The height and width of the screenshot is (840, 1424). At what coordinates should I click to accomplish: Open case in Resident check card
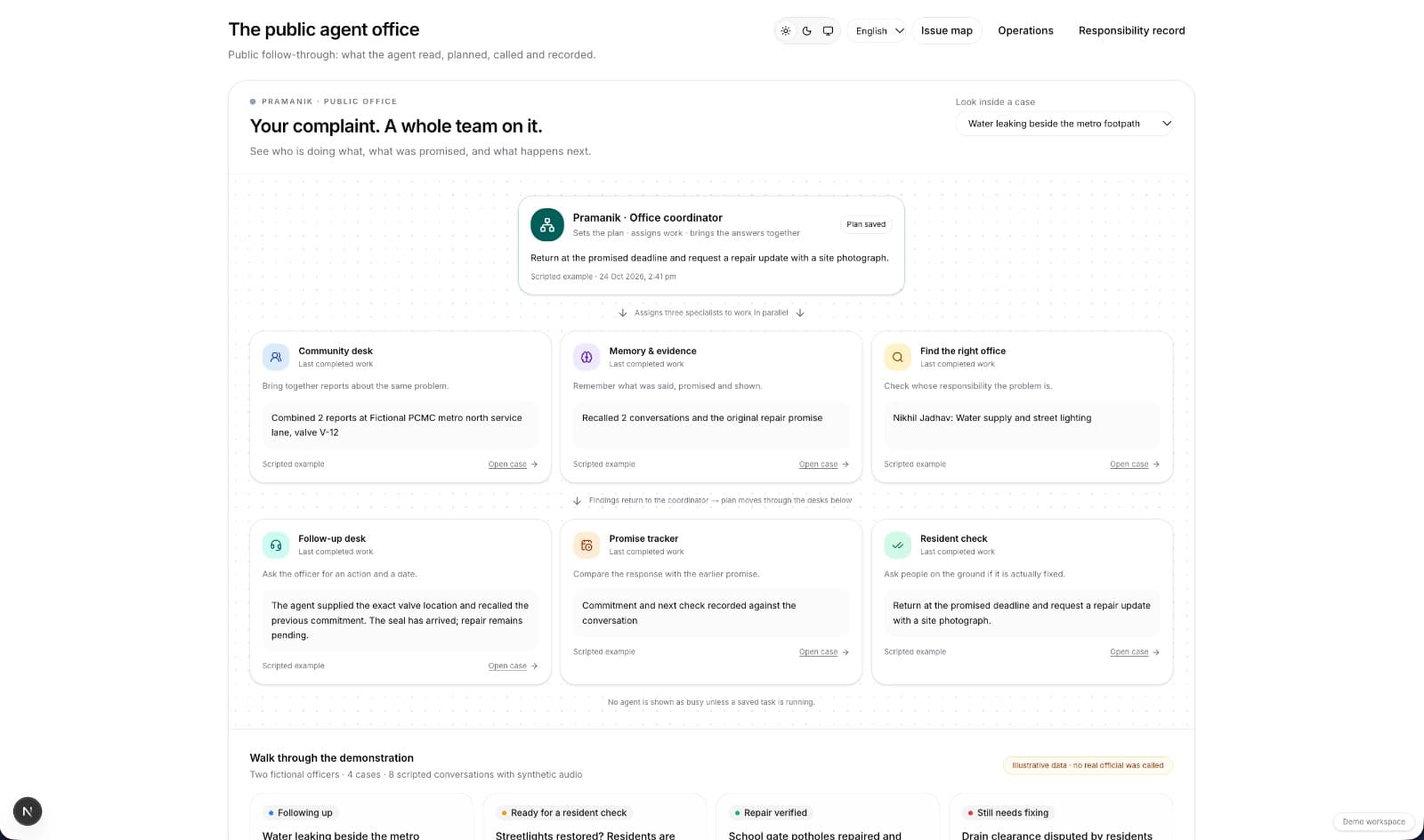1135,652
